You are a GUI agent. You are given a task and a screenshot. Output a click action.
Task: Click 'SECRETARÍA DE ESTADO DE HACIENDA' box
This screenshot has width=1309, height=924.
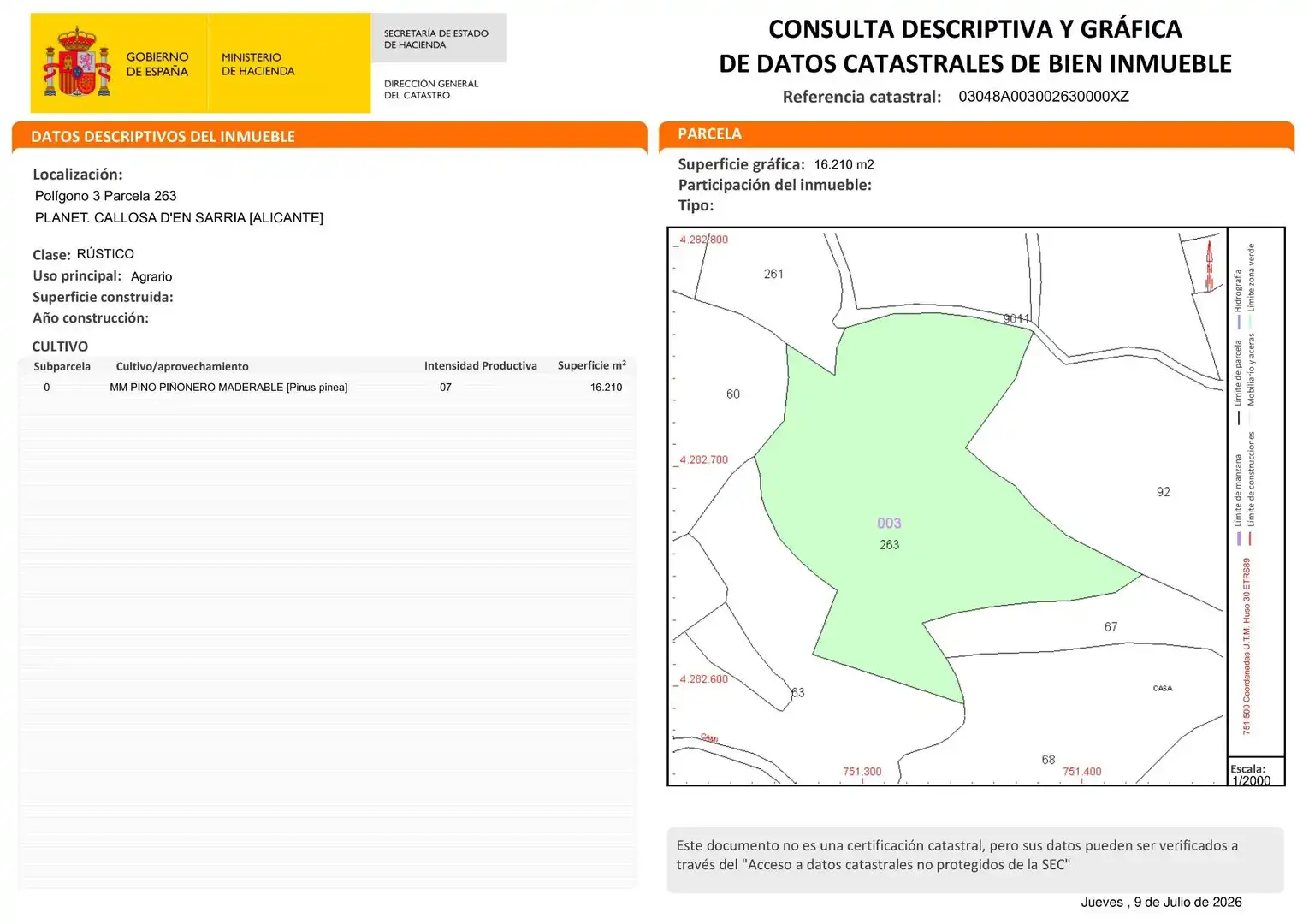(438, 38)
